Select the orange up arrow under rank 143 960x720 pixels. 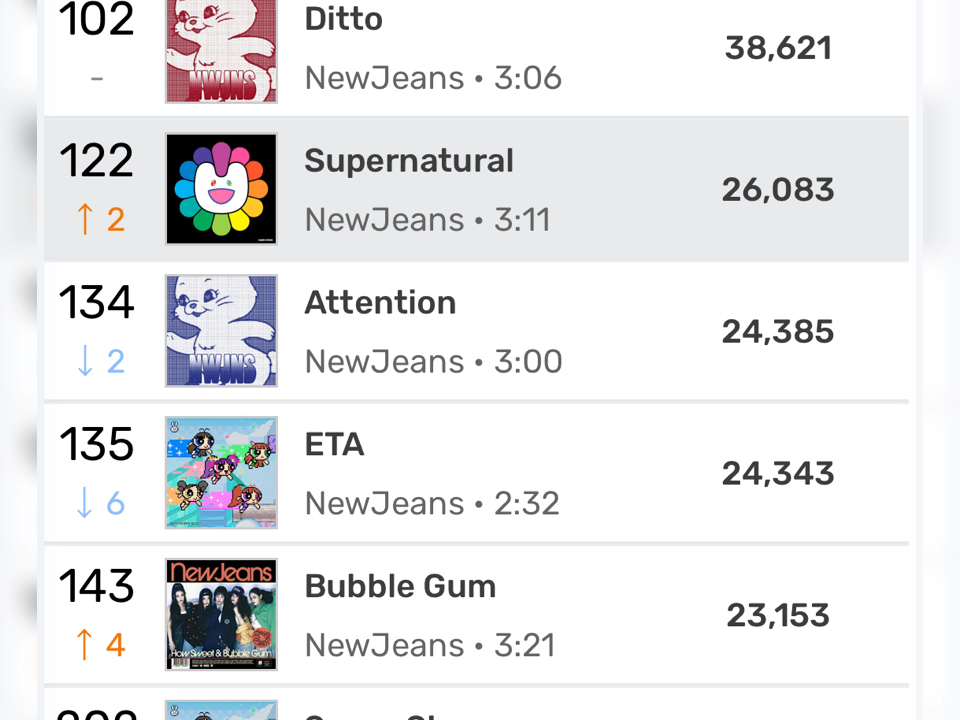pyautogui.click(x=84, y=645)
